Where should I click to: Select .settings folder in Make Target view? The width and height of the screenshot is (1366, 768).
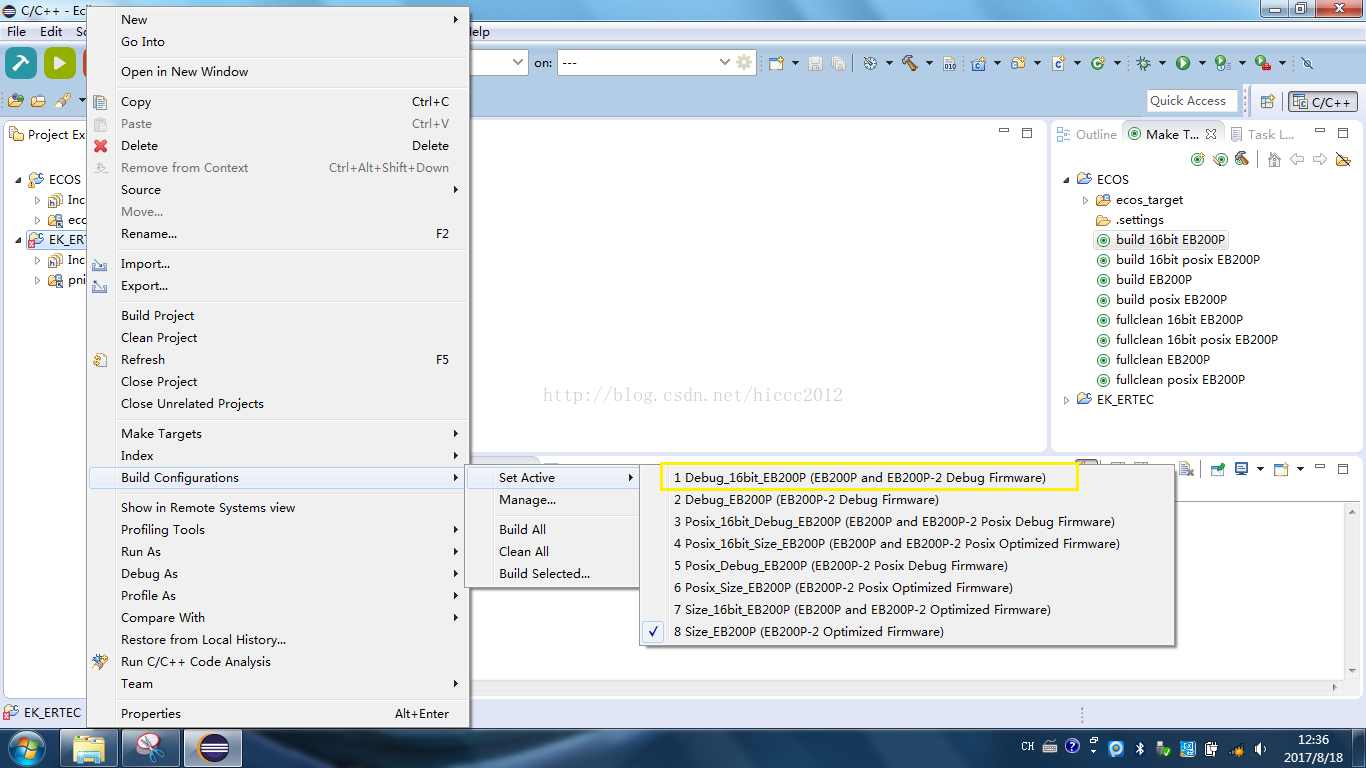tap(1130, 219)
